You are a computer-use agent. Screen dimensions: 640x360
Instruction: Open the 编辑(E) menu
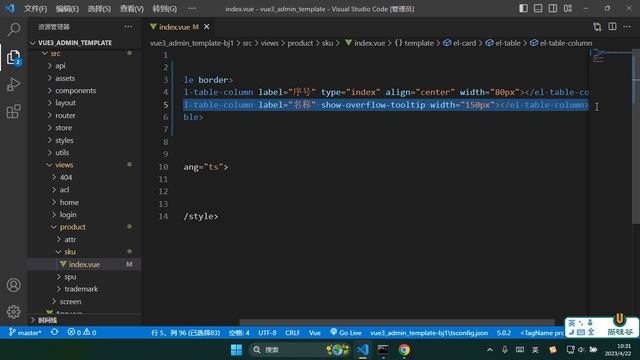[x=67, y=9]
